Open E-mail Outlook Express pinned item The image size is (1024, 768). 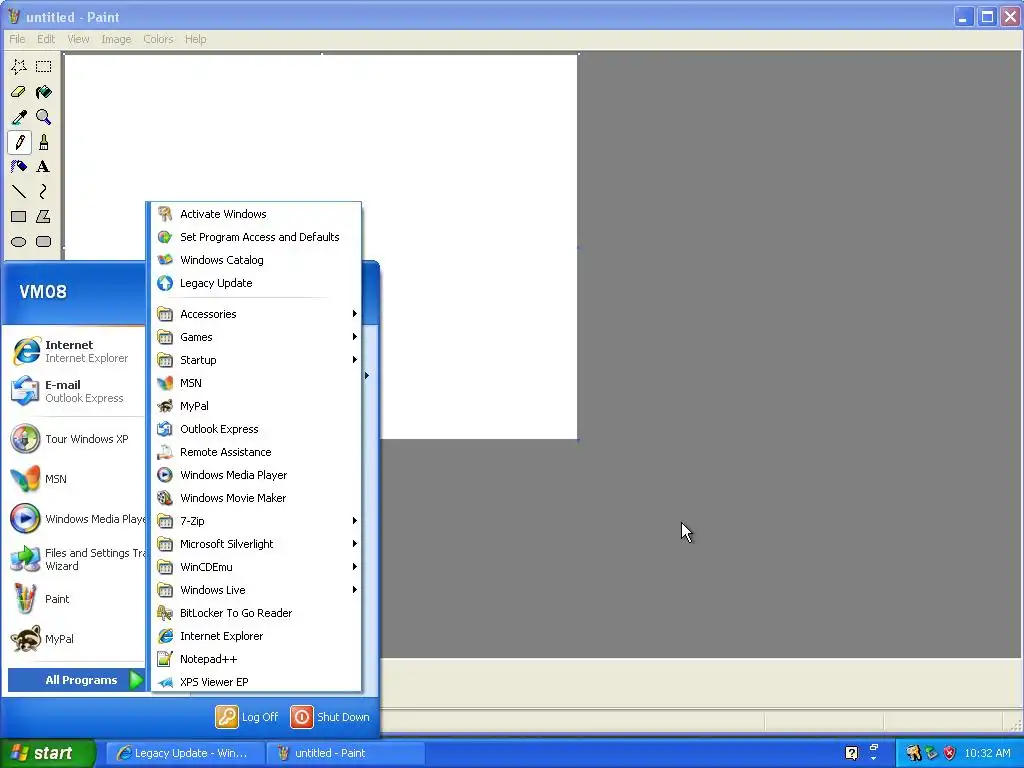pos(76,391)
